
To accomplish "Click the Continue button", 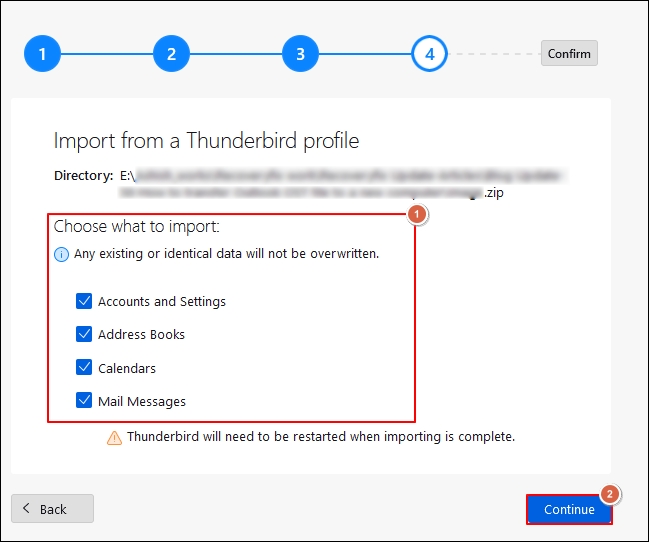I will pos(569,509).
